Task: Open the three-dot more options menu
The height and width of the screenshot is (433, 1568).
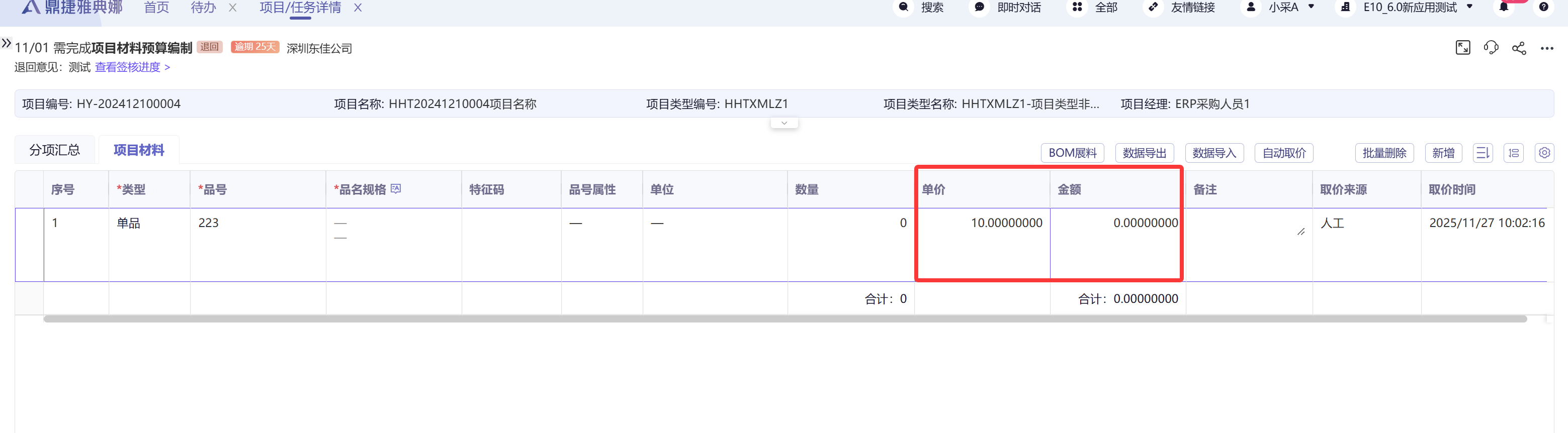Action: (x=1547, y=49)
